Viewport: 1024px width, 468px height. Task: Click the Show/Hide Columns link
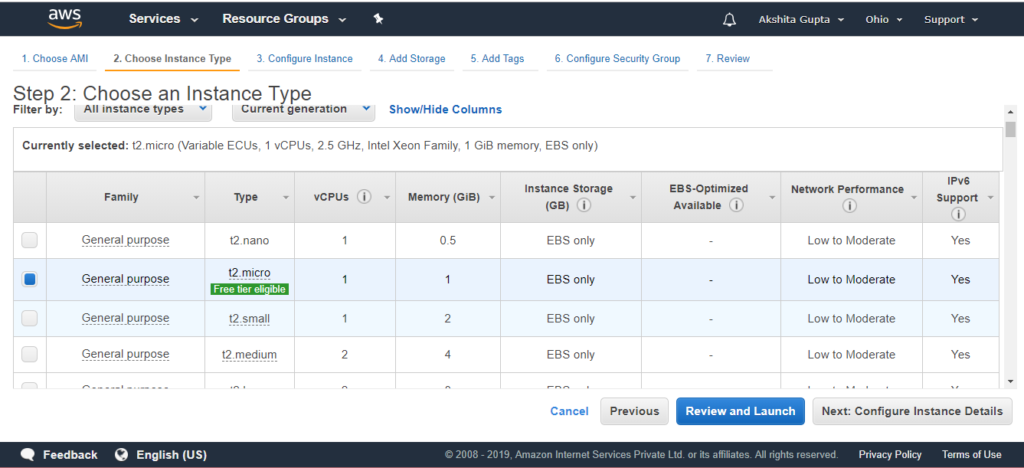pyautogui.click(x=445, y=110)
